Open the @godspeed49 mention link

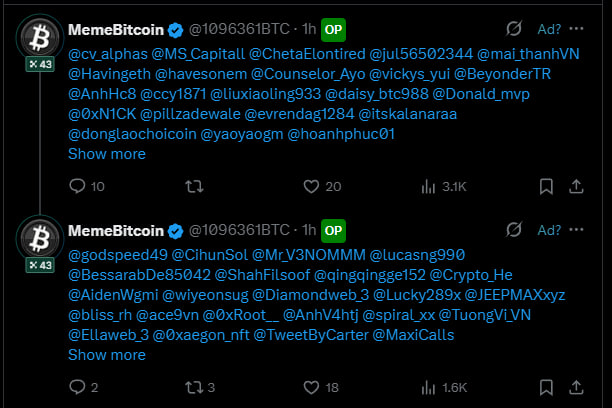(x=118, y=255)
